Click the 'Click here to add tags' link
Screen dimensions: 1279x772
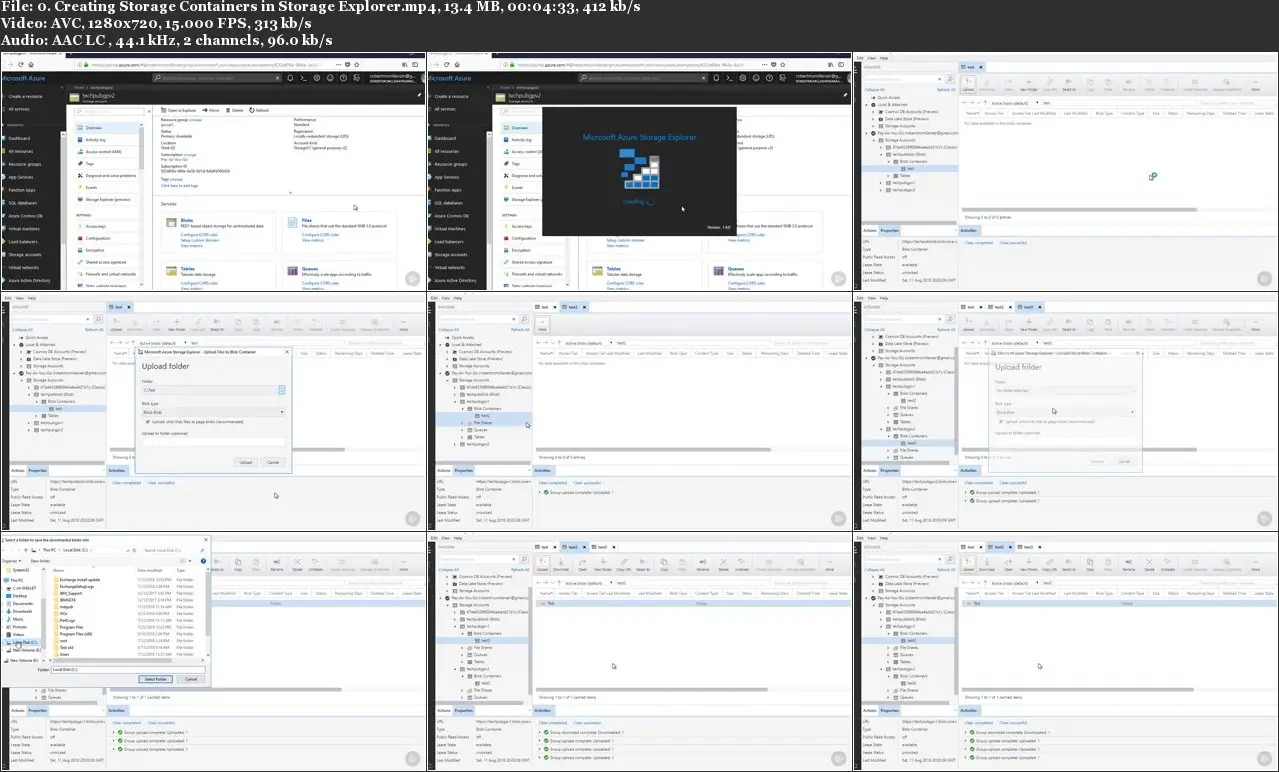[x=179, y=186]
